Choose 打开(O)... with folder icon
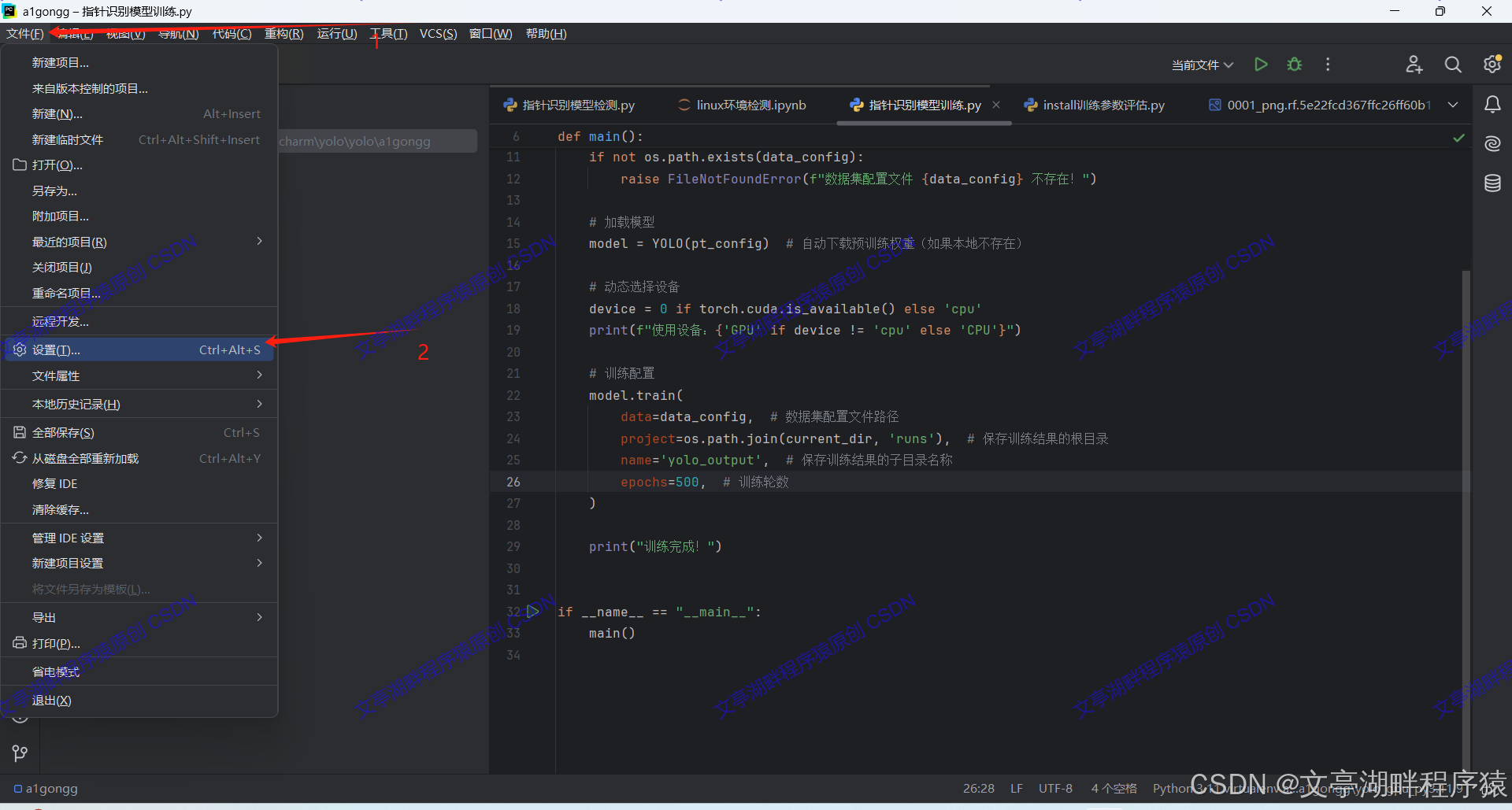1512x810 pixels. point(139,165)
